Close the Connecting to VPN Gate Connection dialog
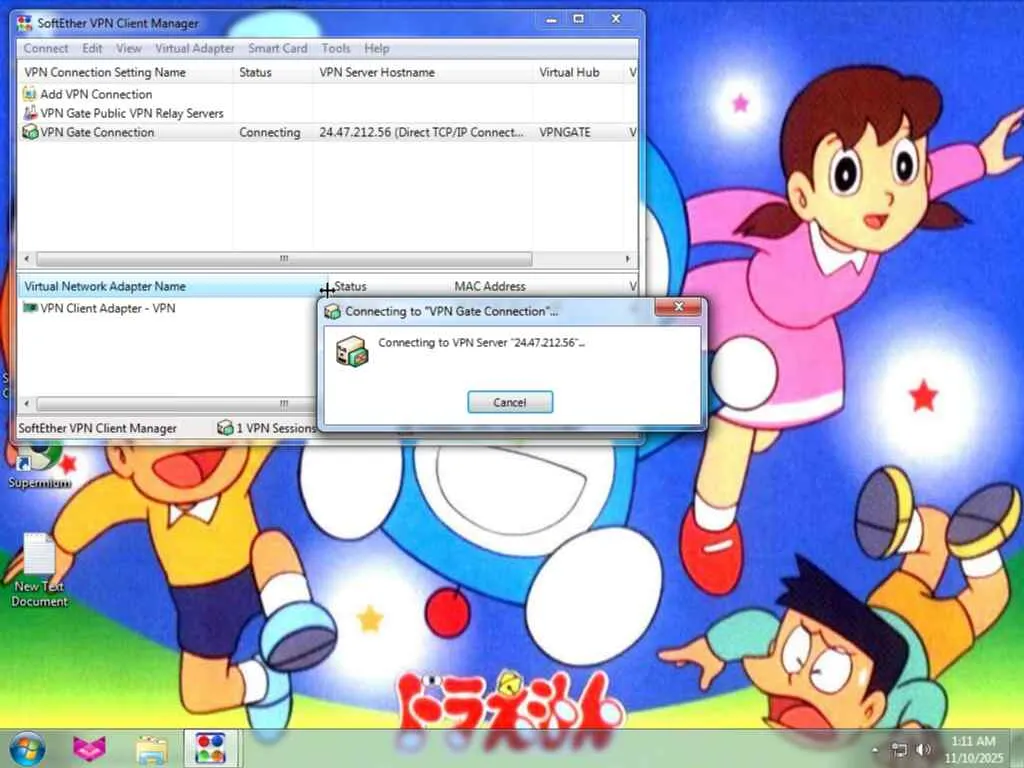Screen dimensions: 1024x768 click(679, 306)
